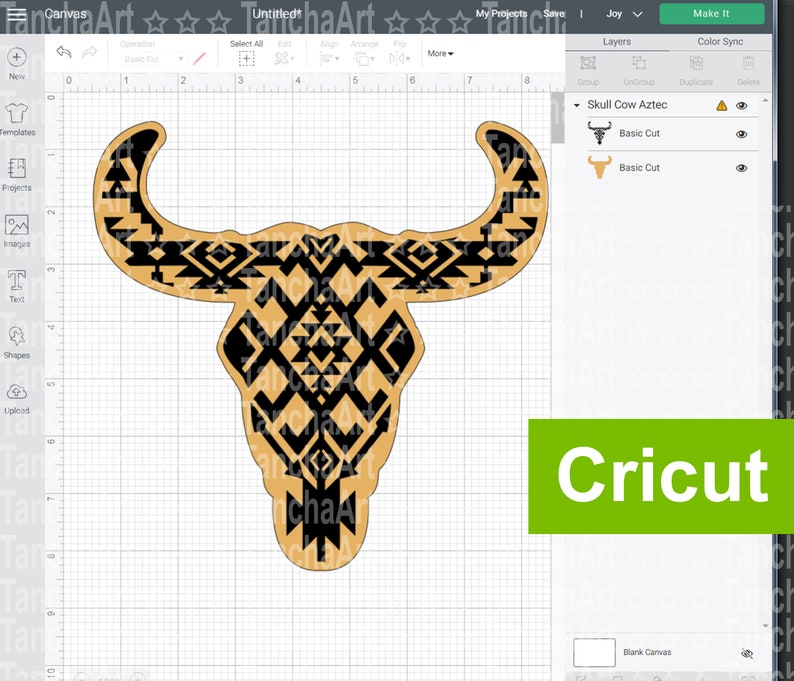Toggle visibility of Skull Cow Aztec group

tap(742, 105)
